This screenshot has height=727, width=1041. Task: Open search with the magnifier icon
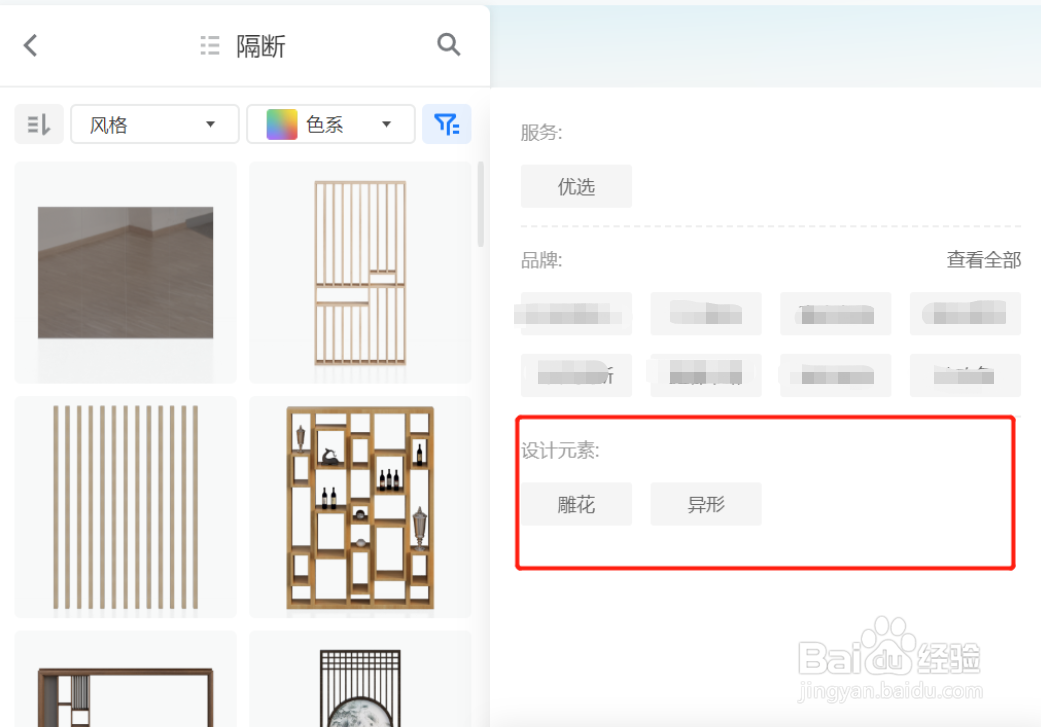[449, 44]
